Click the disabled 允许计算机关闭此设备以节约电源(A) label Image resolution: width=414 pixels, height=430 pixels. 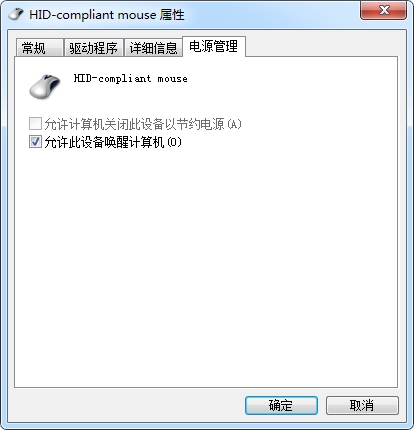(143, 124)
